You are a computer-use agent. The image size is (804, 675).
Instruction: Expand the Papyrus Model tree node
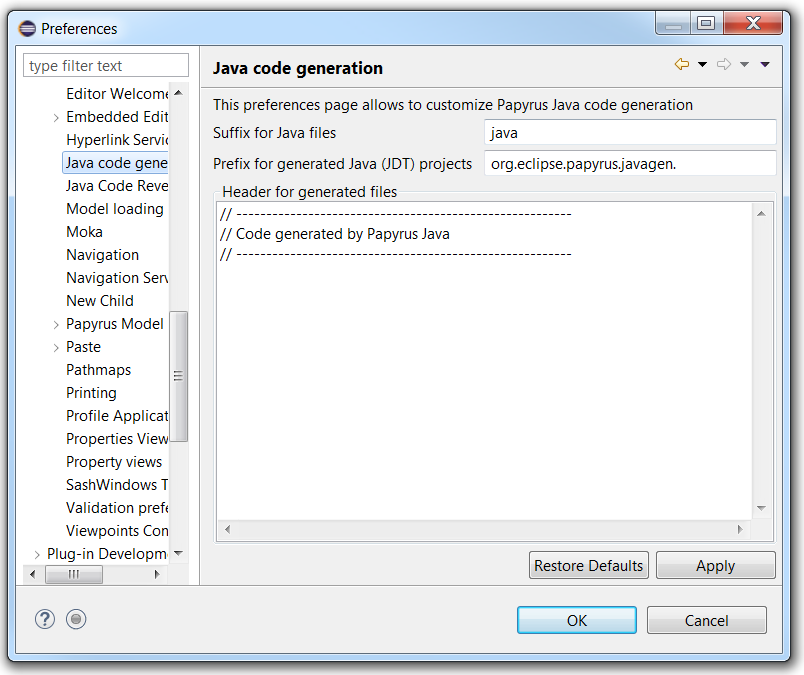(x=56, y=324)
